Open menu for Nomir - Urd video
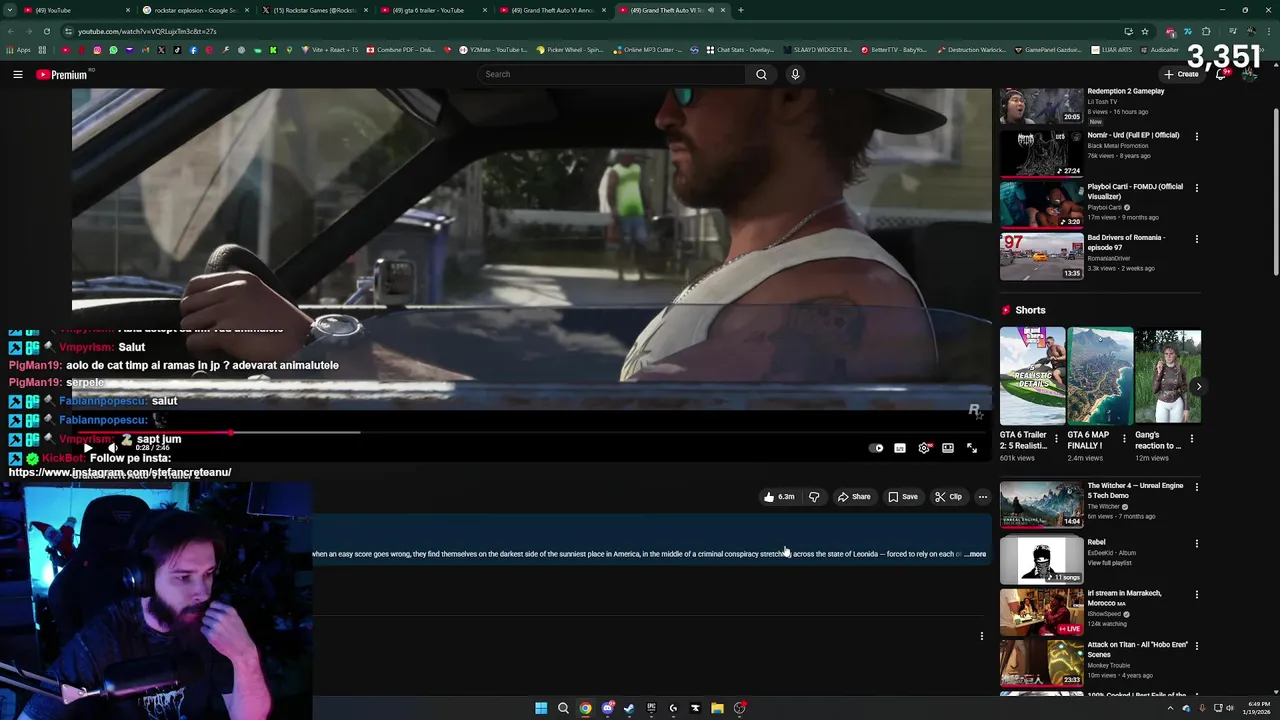 [1197, 136]
